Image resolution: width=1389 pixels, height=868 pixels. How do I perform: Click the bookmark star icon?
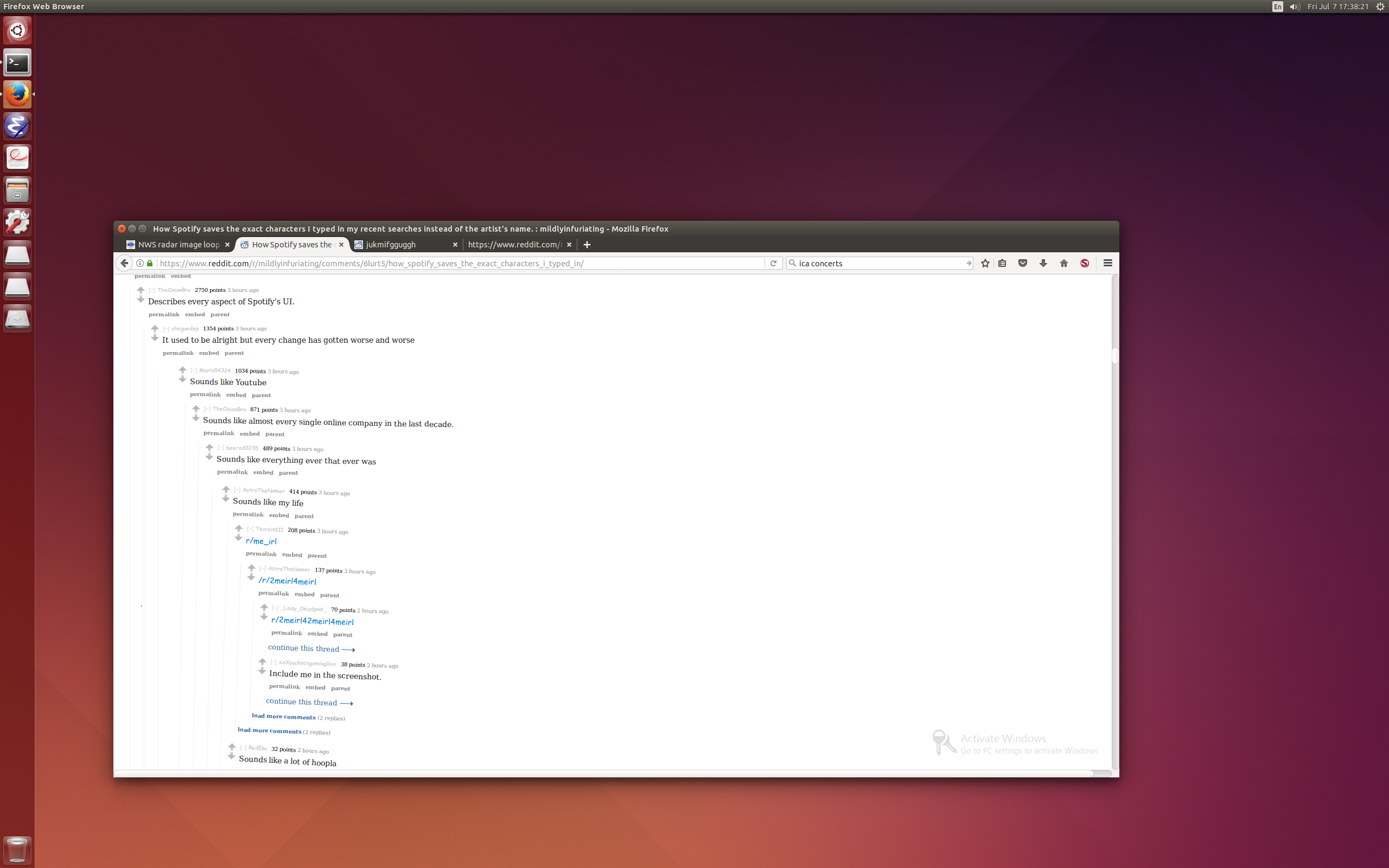point(985,263)
